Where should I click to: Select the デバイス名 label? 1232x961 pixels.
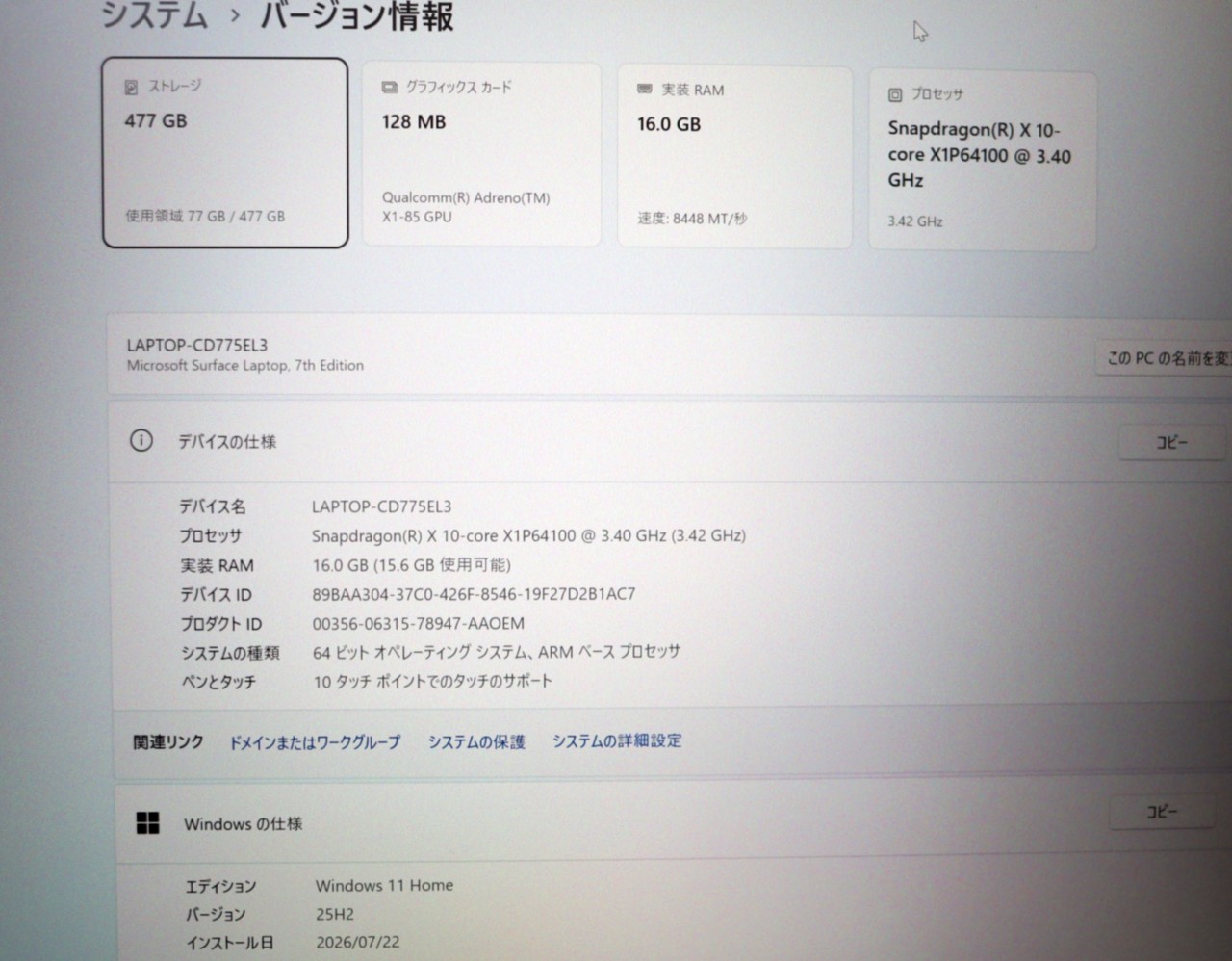pos(212,506)
